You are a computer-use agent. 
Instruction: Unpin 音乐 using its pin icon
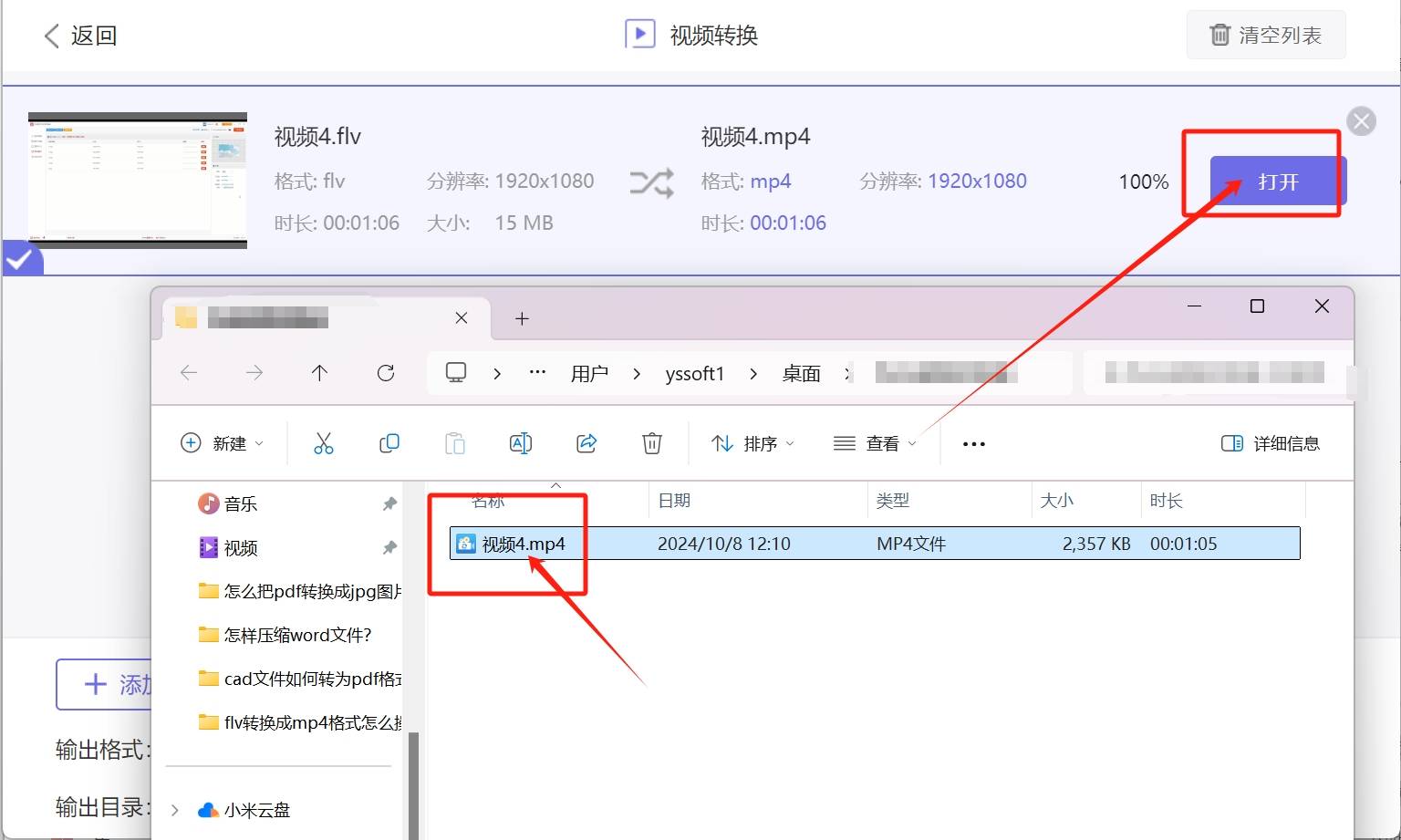click(x=389, y=503)
